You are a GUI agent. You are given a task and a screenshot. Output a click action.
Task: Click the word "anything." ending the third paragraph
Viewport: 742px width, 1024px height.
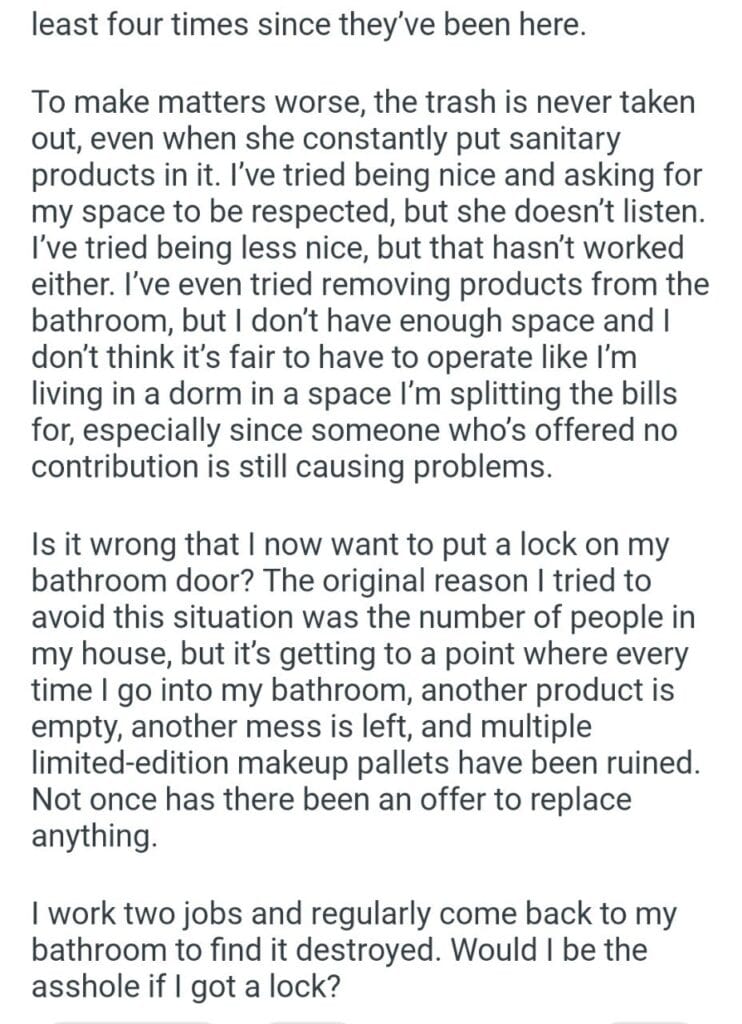click(95, 837)
